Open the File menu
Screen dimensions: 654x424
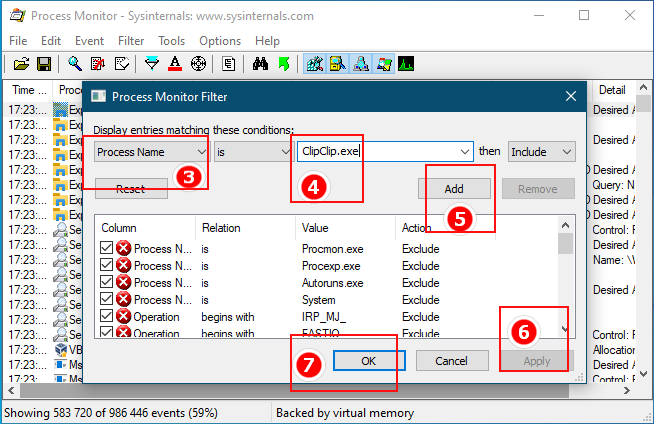[x=18, y=41]
